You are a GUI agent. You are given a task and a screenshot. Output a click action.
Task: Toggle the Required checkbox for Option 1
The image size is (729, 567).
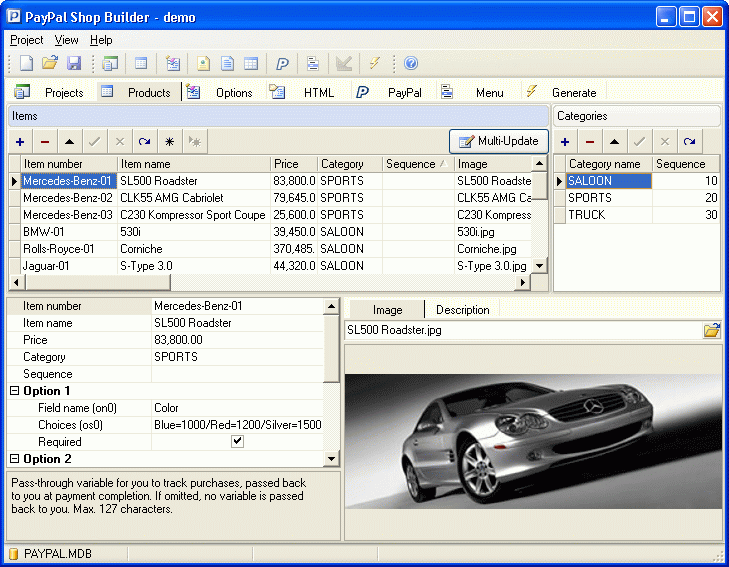pos(237,441)
